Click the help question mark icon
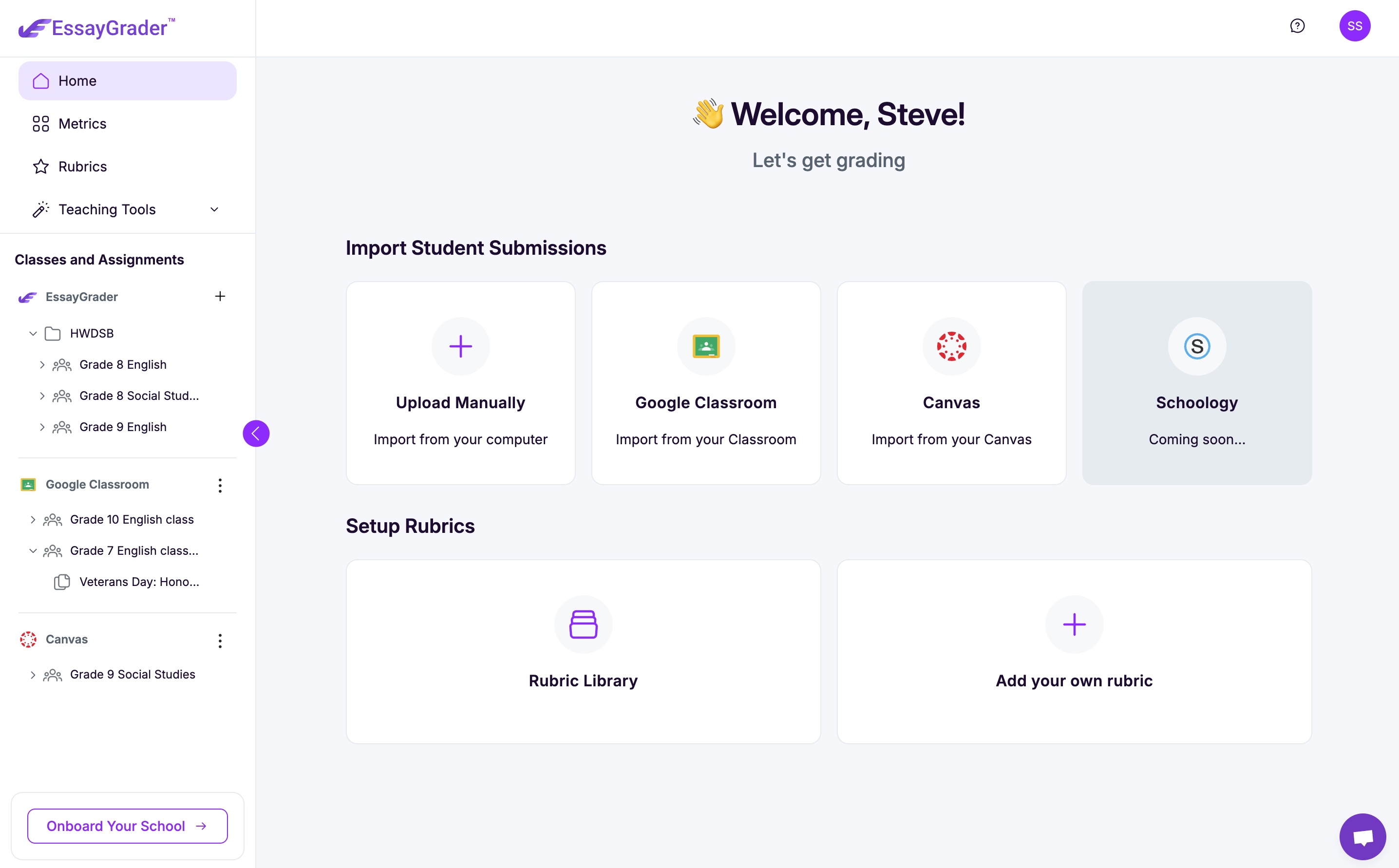 tap(1297, 26)
